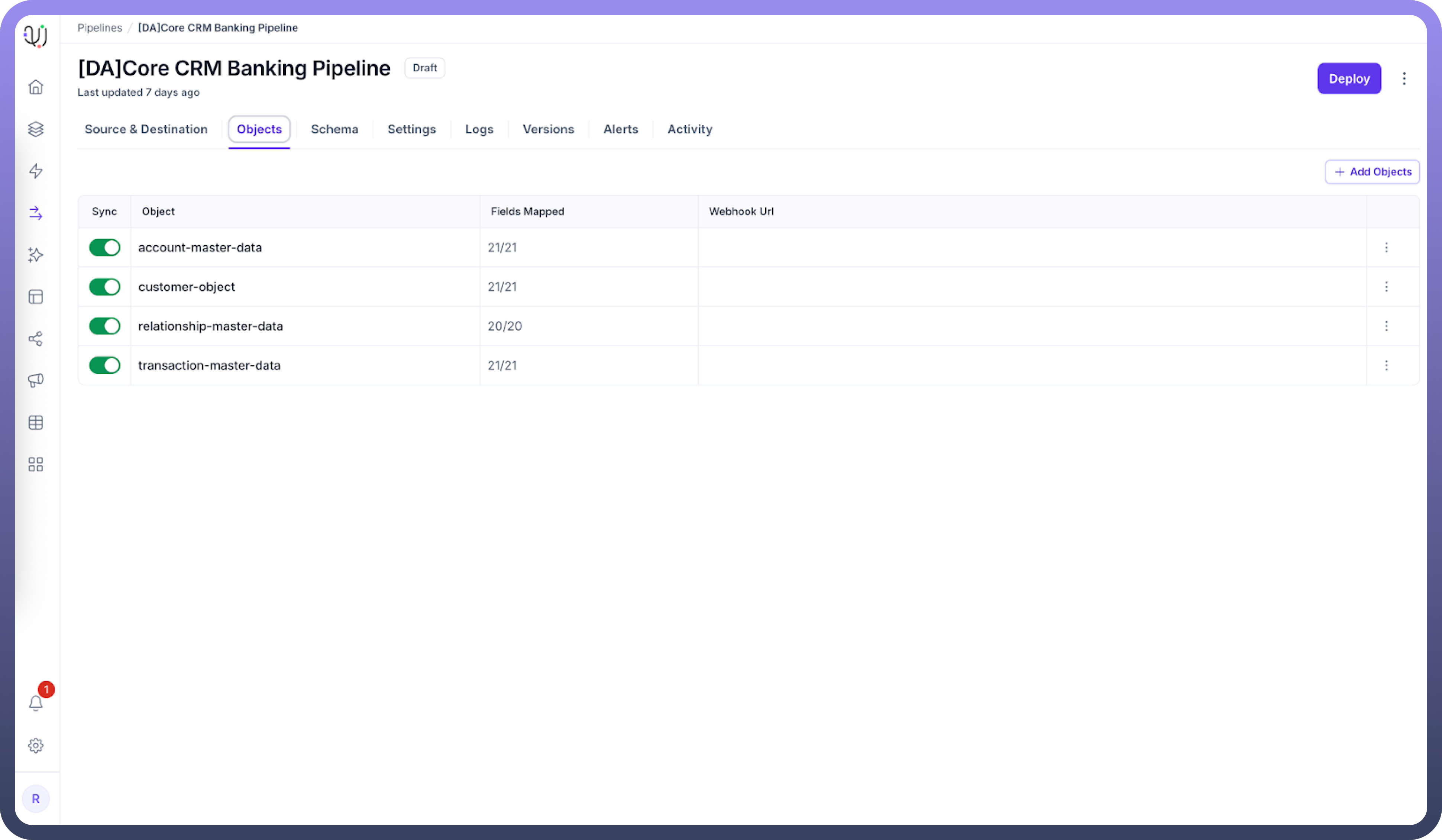Open the megaphone campaigns sidebar icon
This screenshot has height=840, width=1442.
click(35, 381)
